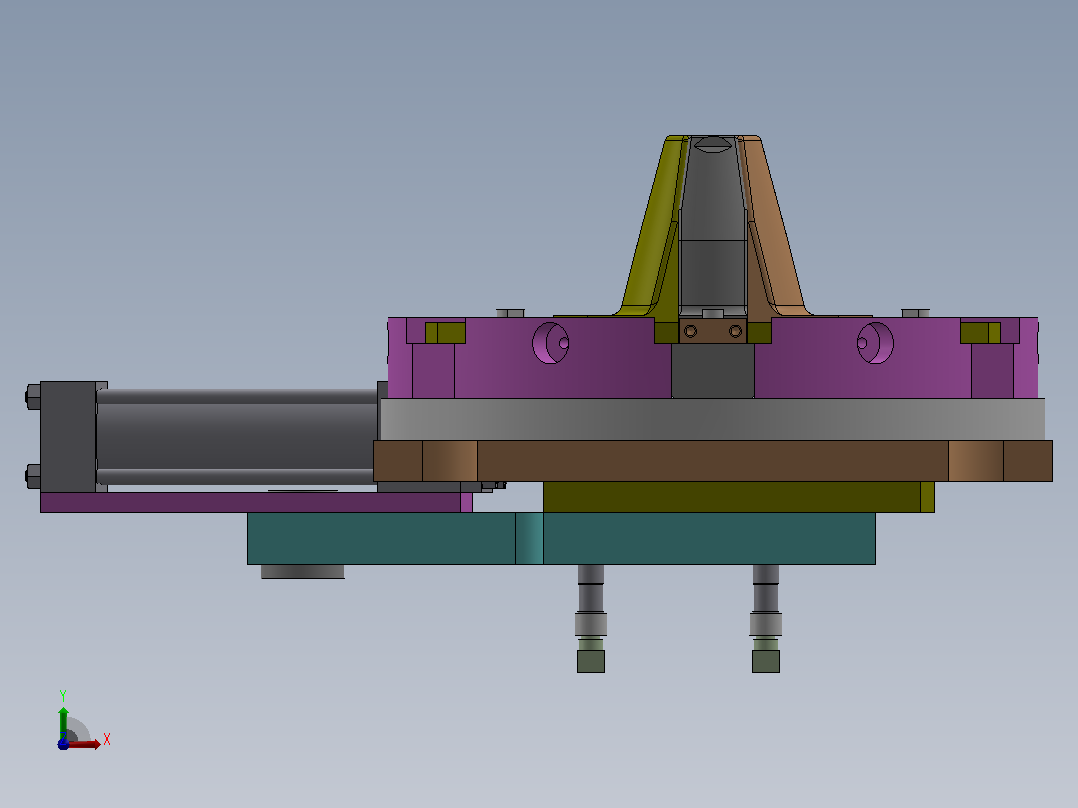The image size is (1078, 808).
Task: Select the small gray pad under teal plate
Action: click(x=302, y=571)
